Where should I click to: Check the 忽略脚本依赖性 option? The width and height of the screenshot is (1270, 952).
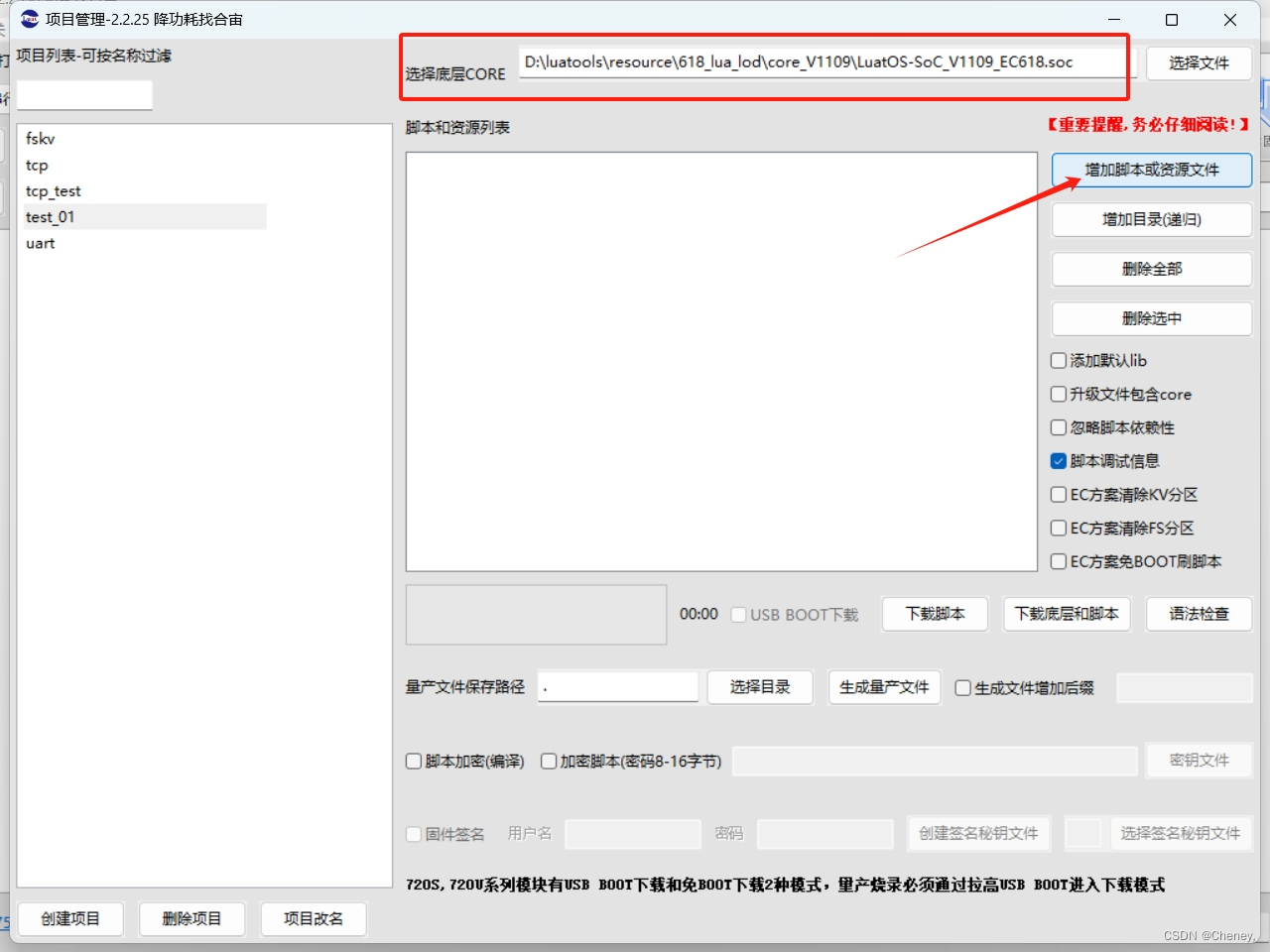point(1059,428)
